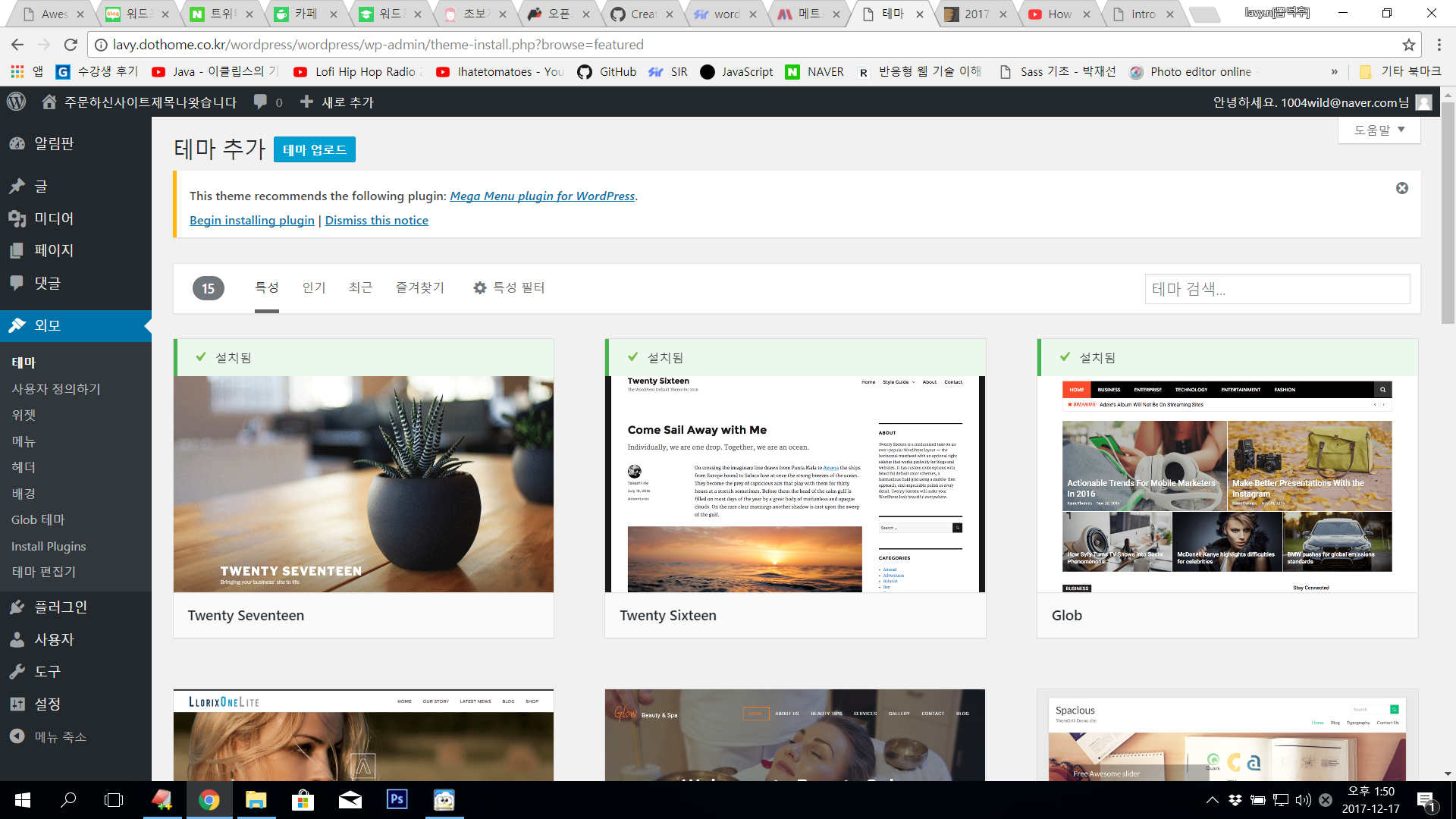Screen dimensions: 1456x819
Task: Click the Begin installing plugin link
Action: tap(252, 220)
